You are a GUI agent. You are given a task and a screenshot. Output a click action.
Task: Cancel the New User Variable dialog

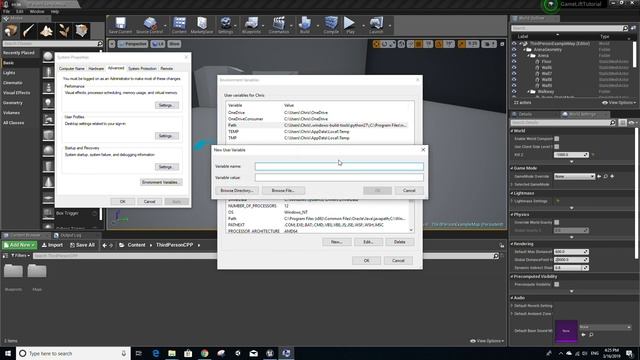tap(409, 191)
